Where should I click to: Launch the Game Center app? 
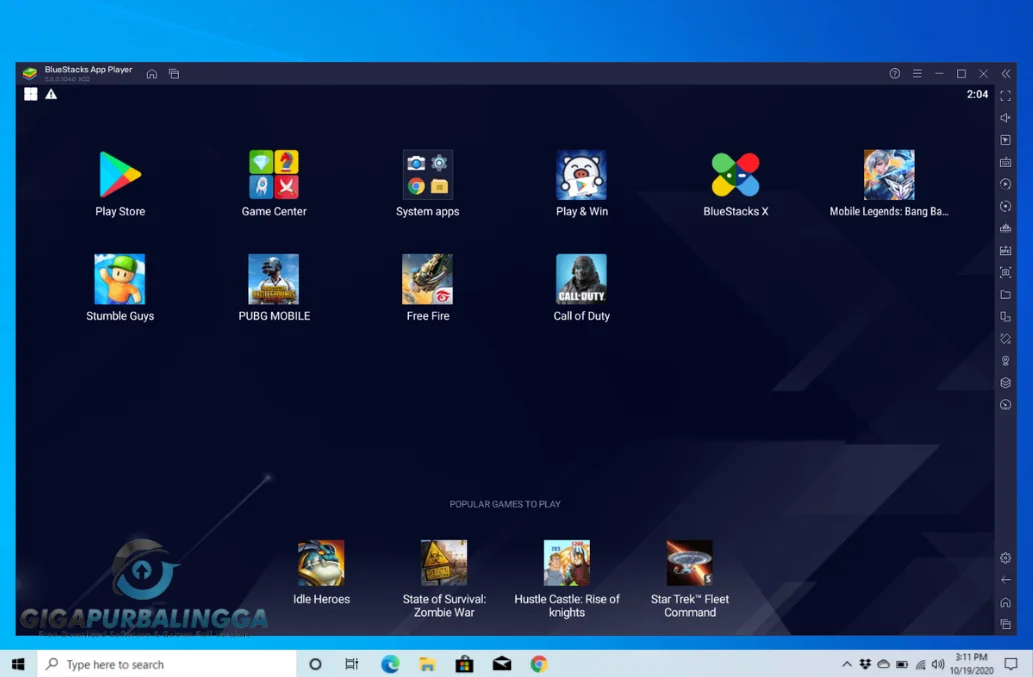click(273, 173)
